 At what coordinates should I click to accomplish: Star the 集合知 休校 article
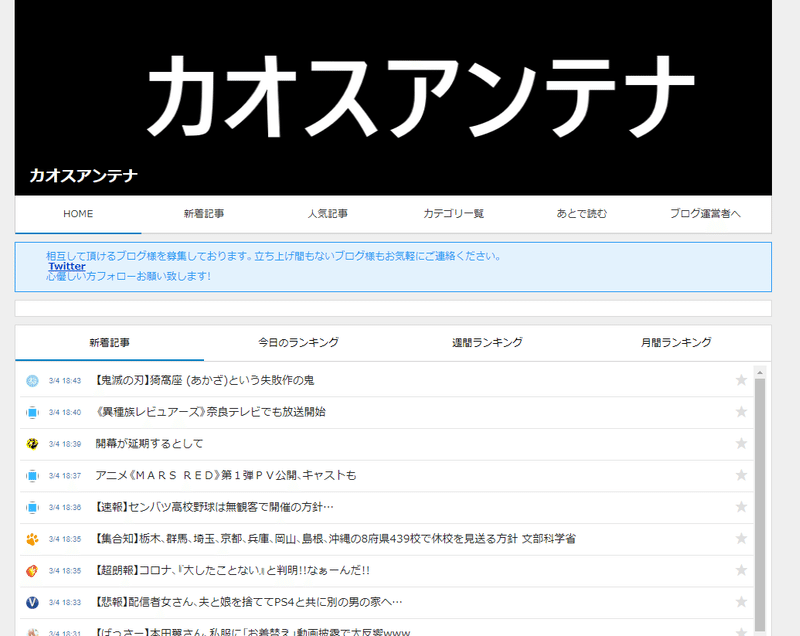pyautogui.click(x=741, y=538)
